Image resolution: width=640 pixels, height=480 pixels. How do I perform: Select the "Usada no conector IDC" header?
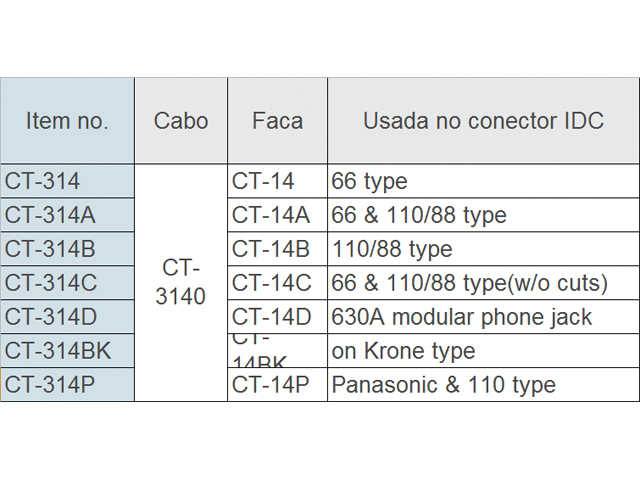click(x=483, y=121)
